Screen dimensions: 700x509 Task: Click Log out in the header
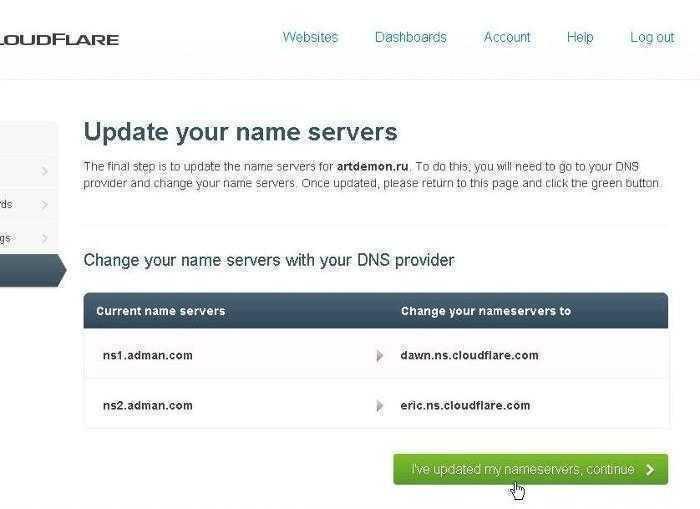tap(652, 38)
